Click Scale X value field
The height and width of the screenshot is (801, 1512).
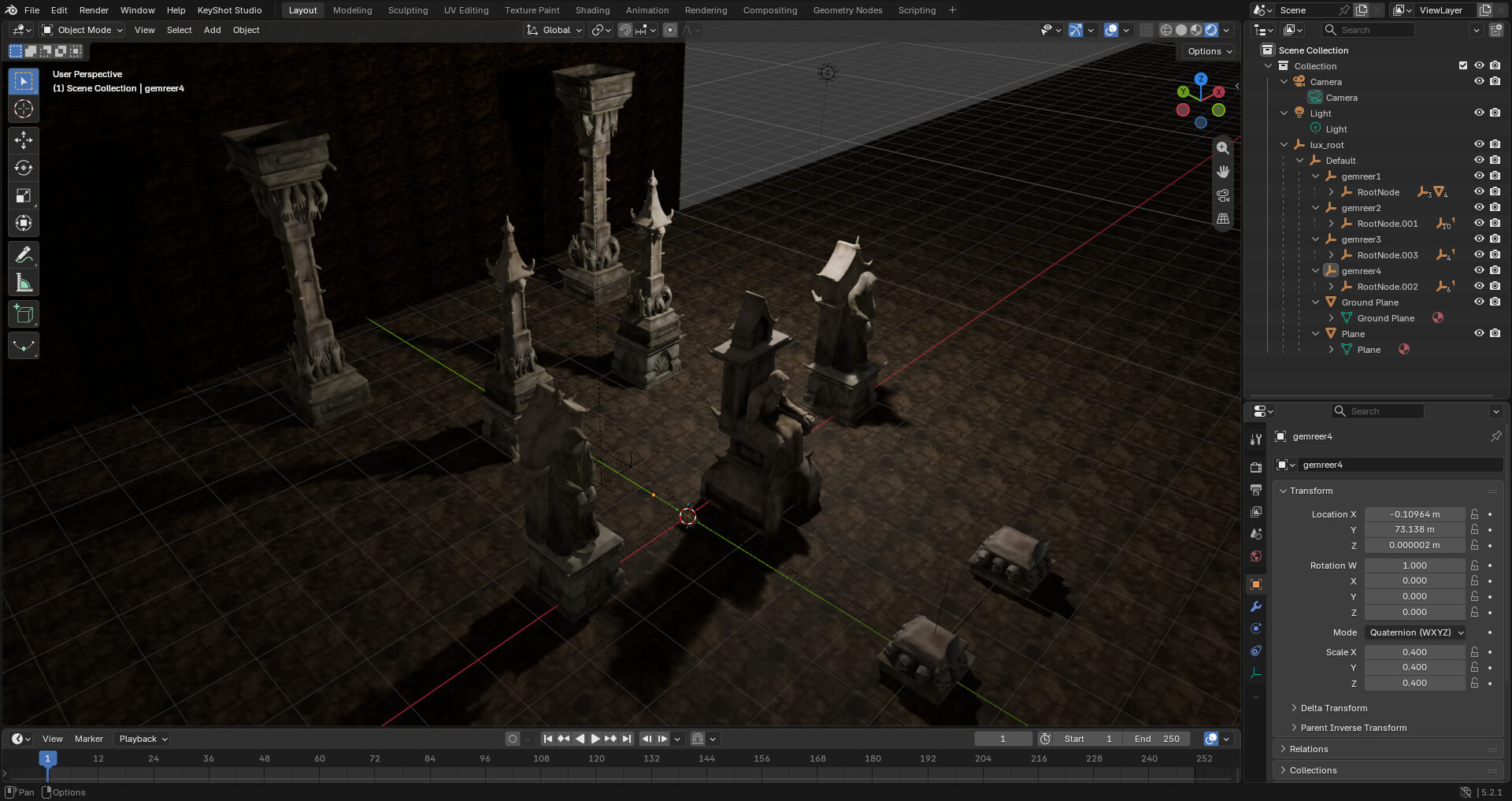click(1414, 652)
